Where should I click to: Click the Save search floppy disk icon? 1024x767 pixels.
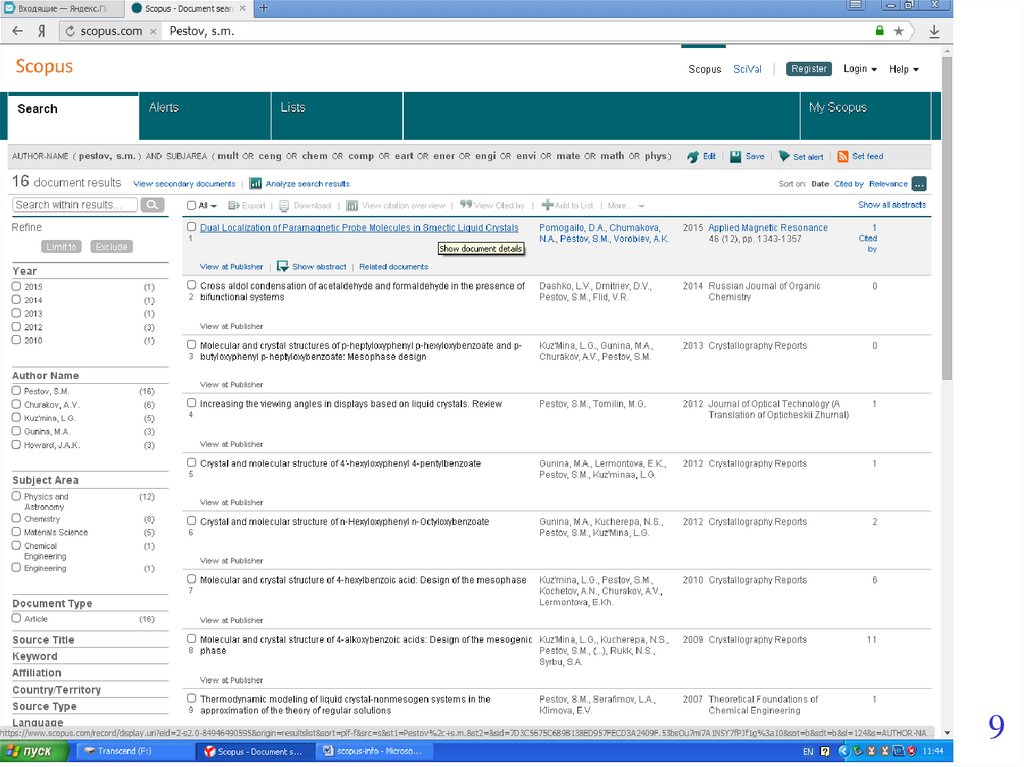pos(736,157)
